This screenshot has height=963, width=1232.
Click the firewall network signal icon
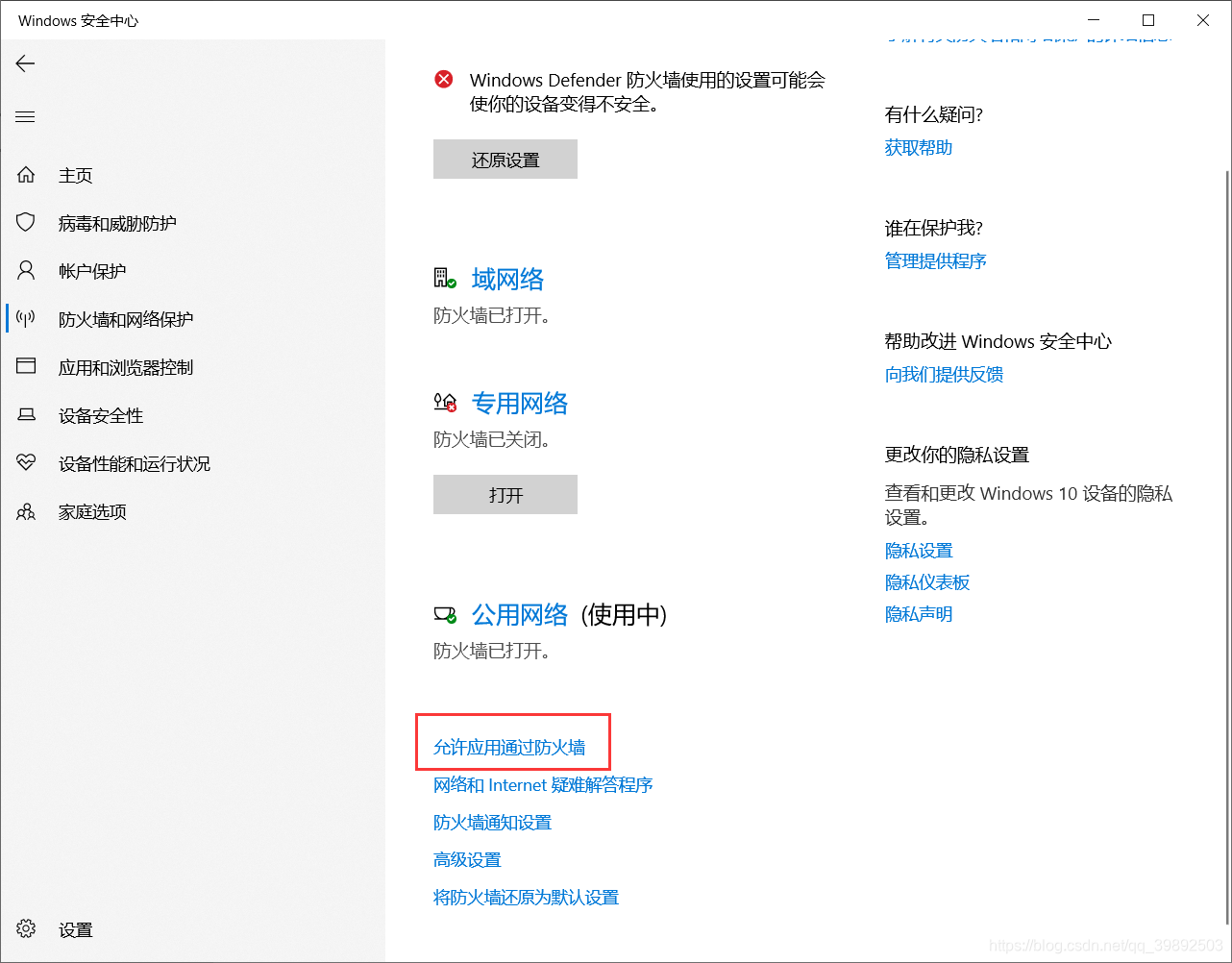tap(26, 319)
